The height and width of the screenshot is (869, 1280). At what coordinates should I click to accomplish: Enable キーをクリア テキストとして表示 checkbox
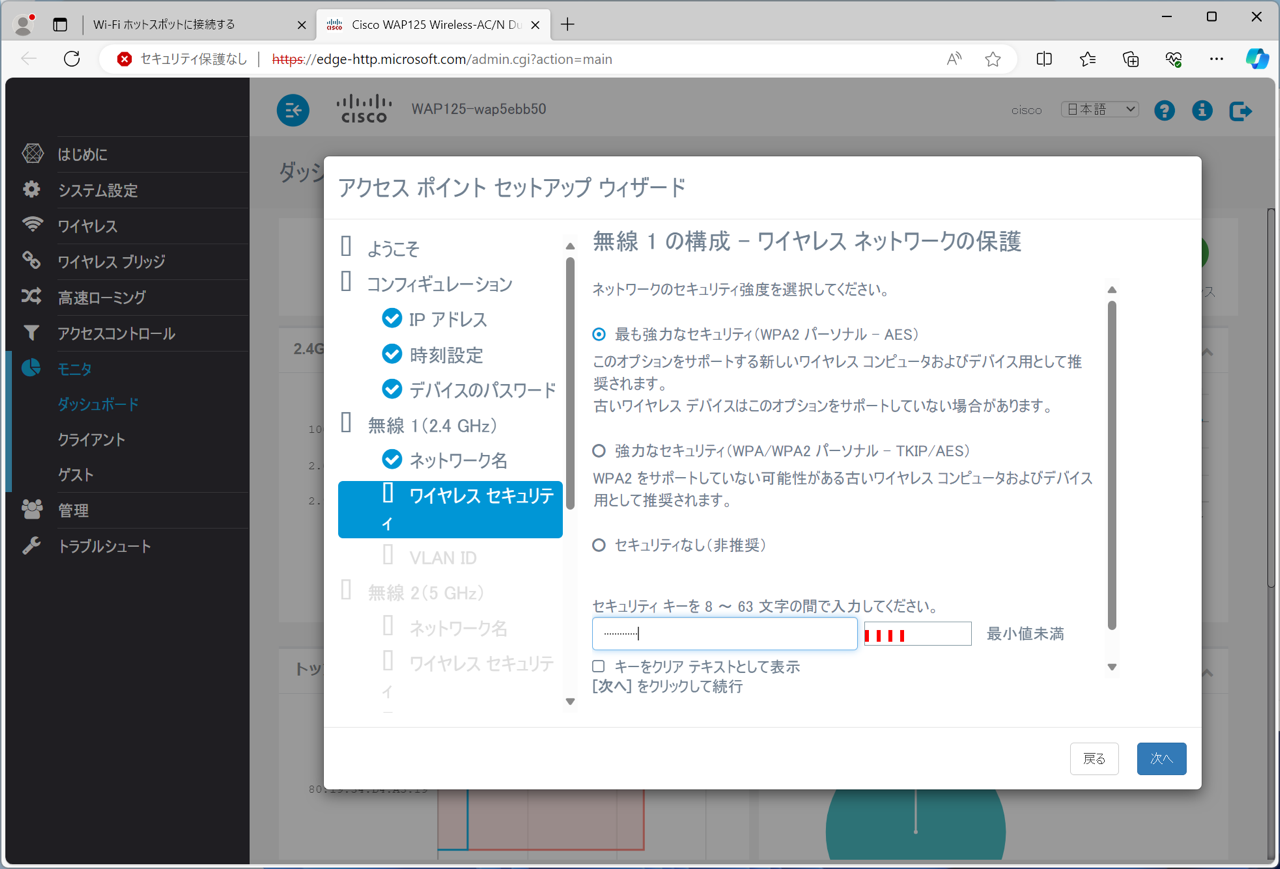[x=598, y=666]
